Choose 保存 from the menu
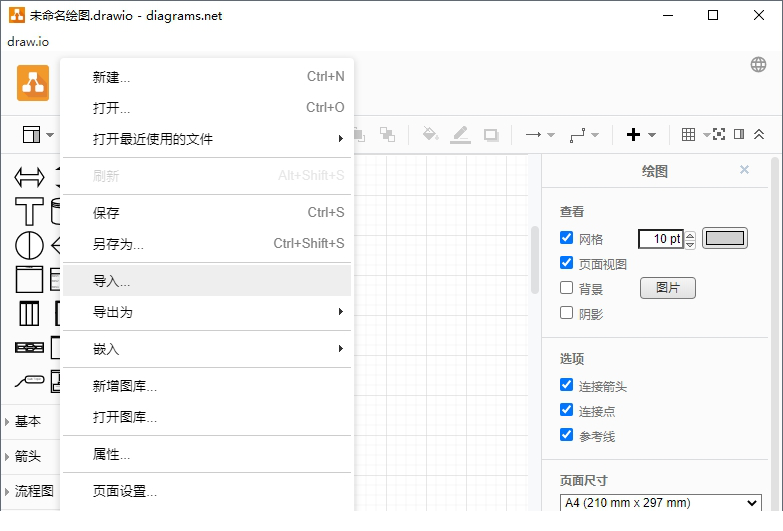Image resolution: width=783 pixels, height=531 pixels. 207,213
